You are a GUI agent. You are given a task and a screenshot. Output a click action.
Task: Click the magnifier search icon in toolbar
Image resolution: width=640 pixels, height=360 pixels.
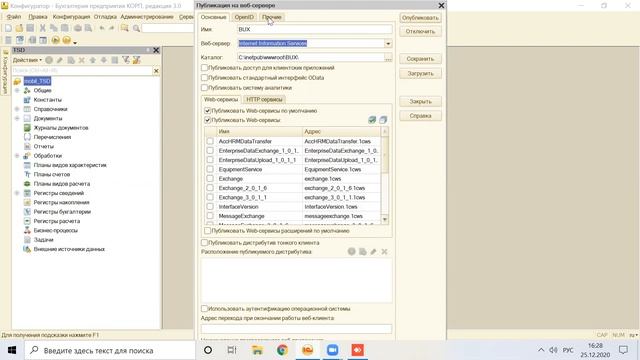click(x=136, y=28)
